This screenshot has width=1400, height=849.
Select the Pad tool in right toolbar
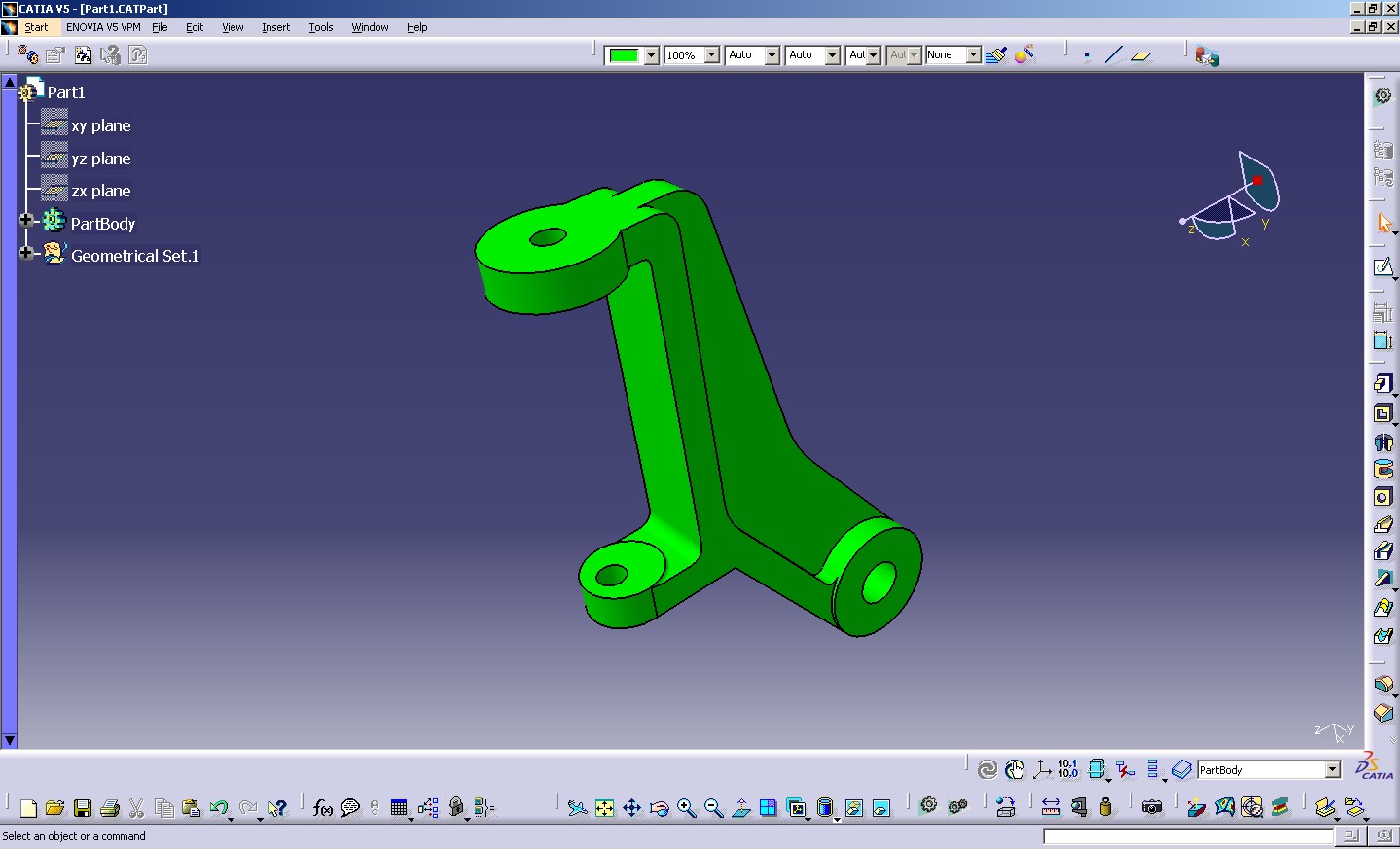coord(1382,384)
